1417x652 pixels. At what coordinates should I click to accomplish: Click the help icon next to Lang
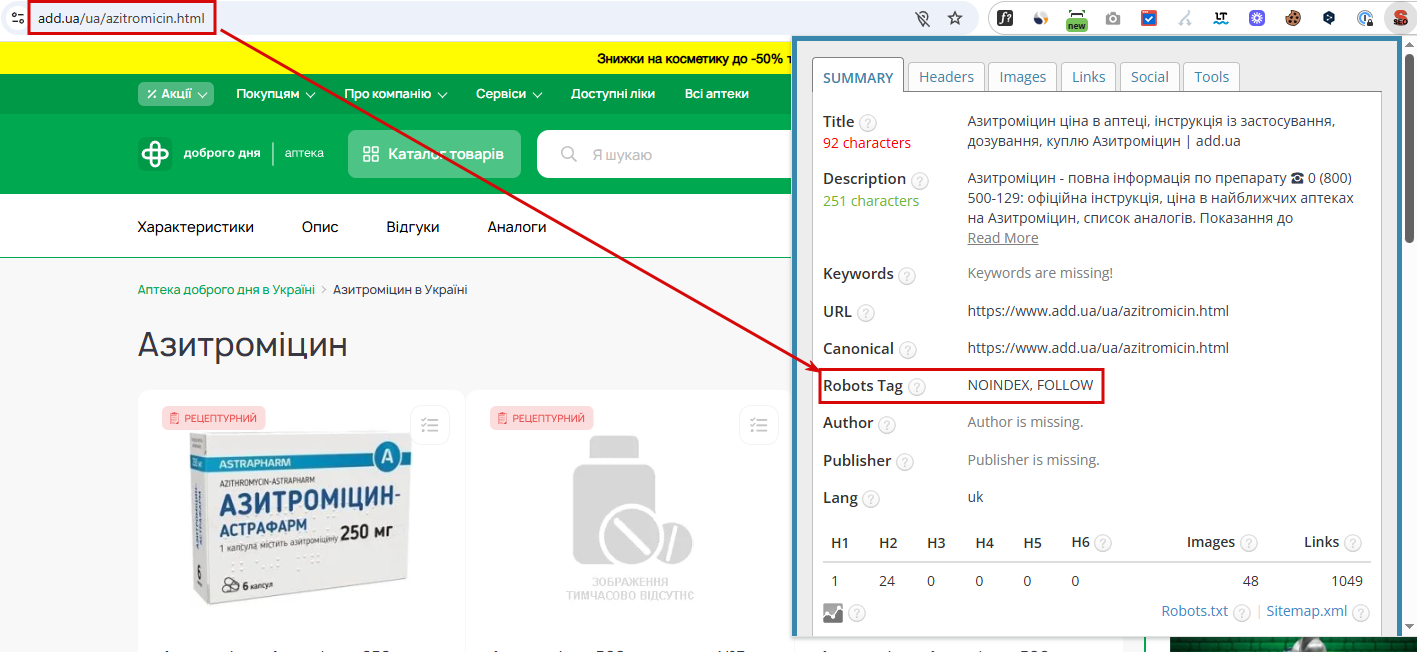[x=871, y=499]
